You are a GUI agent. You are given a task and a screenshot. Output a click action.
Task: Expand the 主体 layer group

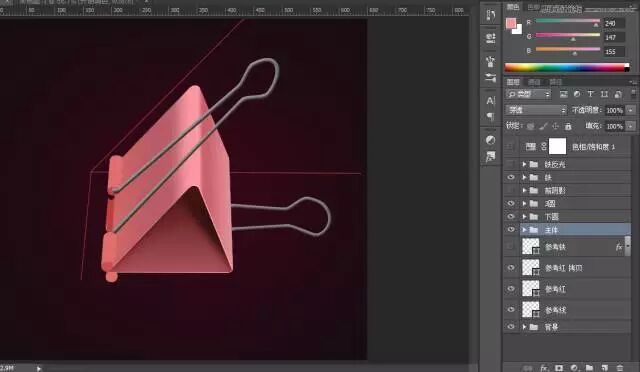coord(524,230)
